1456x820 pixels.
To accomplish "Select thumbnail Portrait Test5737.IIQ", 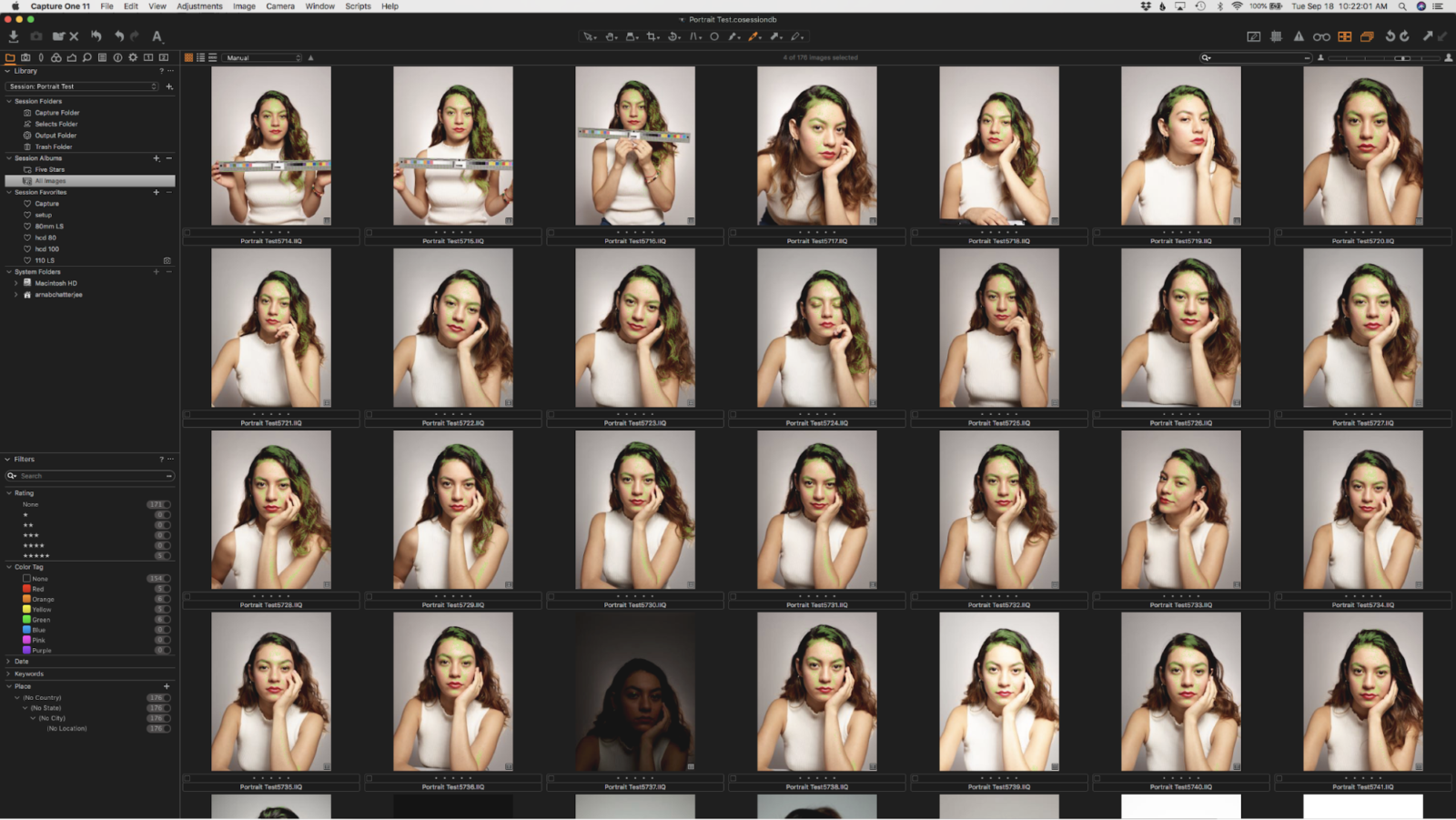I will 635,692.
